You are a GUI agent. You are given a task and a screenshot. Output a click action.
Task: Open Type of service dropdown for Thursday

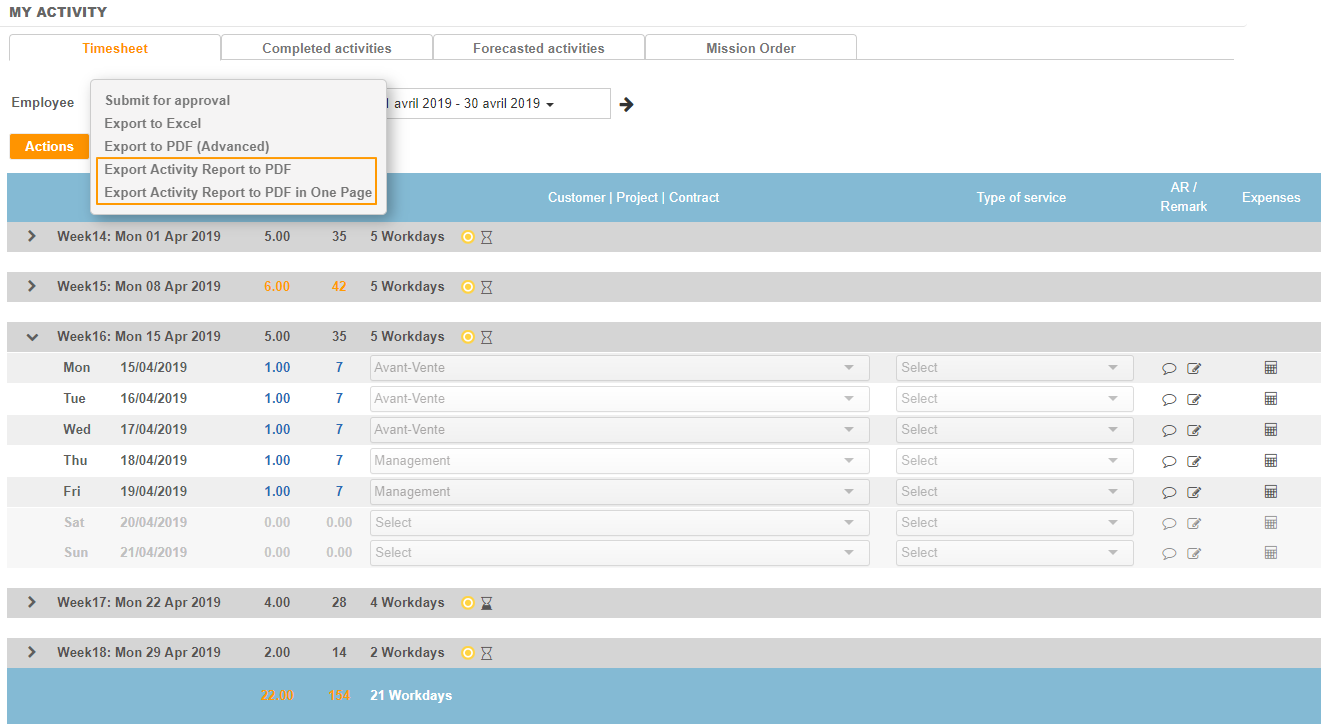pos(1014,461)
